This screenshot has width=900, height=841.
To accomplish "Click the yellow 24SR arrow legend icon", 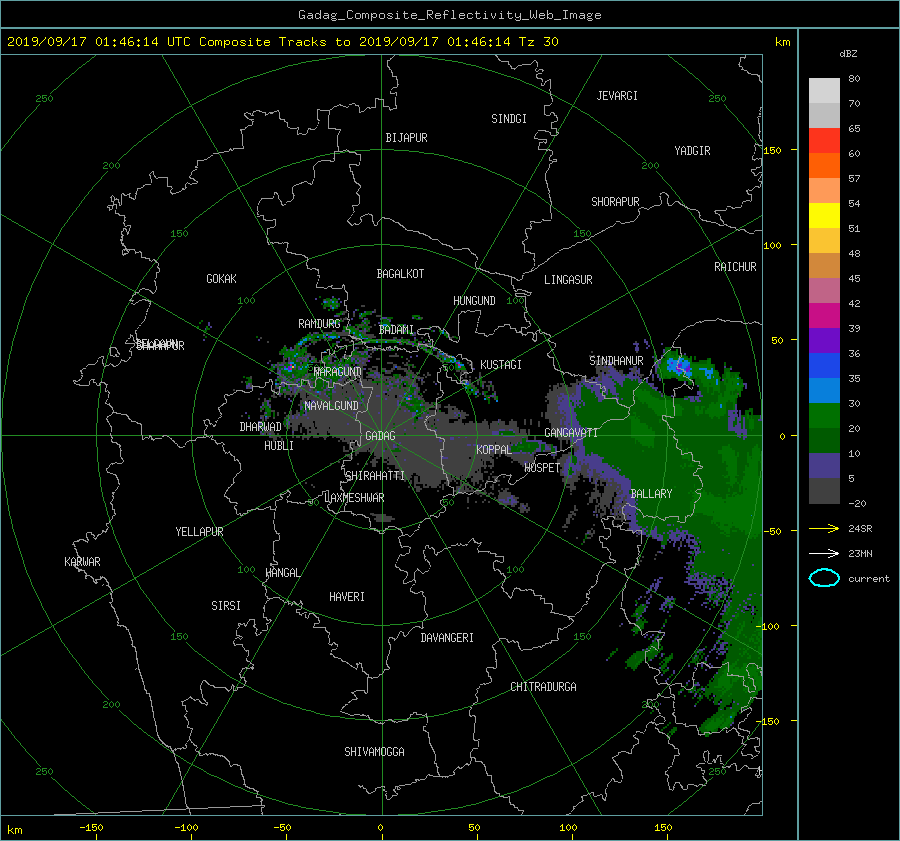I will (824, 528).
